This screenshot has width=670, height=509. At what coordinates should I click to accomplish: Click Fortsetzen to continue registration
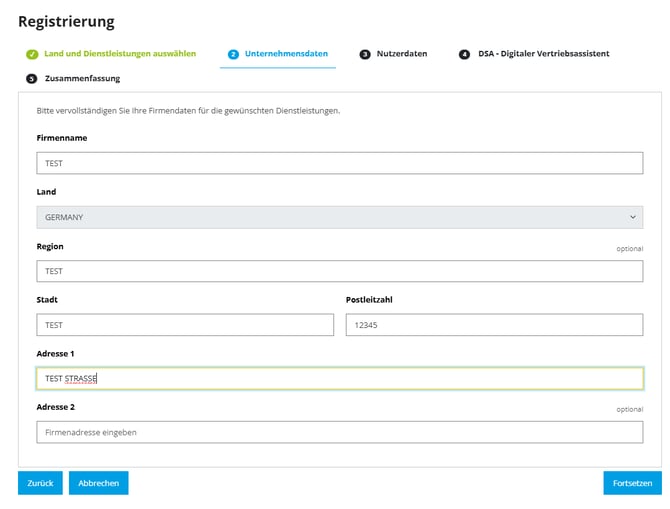click(x=632, y=483)
